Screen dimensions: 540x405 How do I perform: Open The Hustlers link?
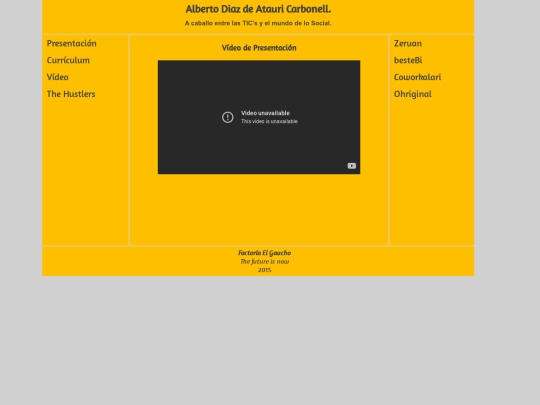[71, 94]
